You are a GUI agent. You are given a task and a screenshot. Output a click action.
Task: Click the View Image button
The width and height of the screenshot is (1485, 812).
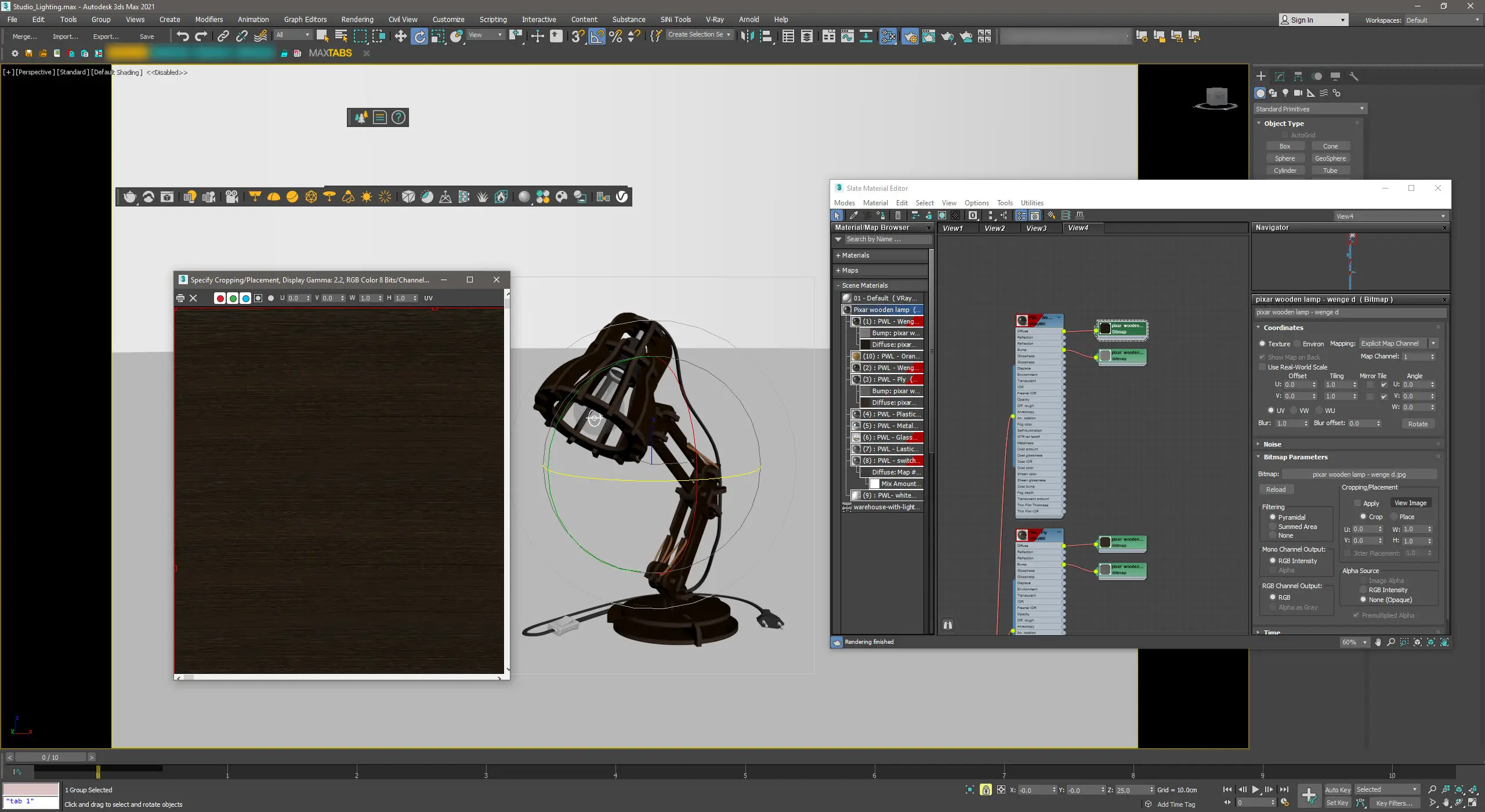pos(1410,503)
